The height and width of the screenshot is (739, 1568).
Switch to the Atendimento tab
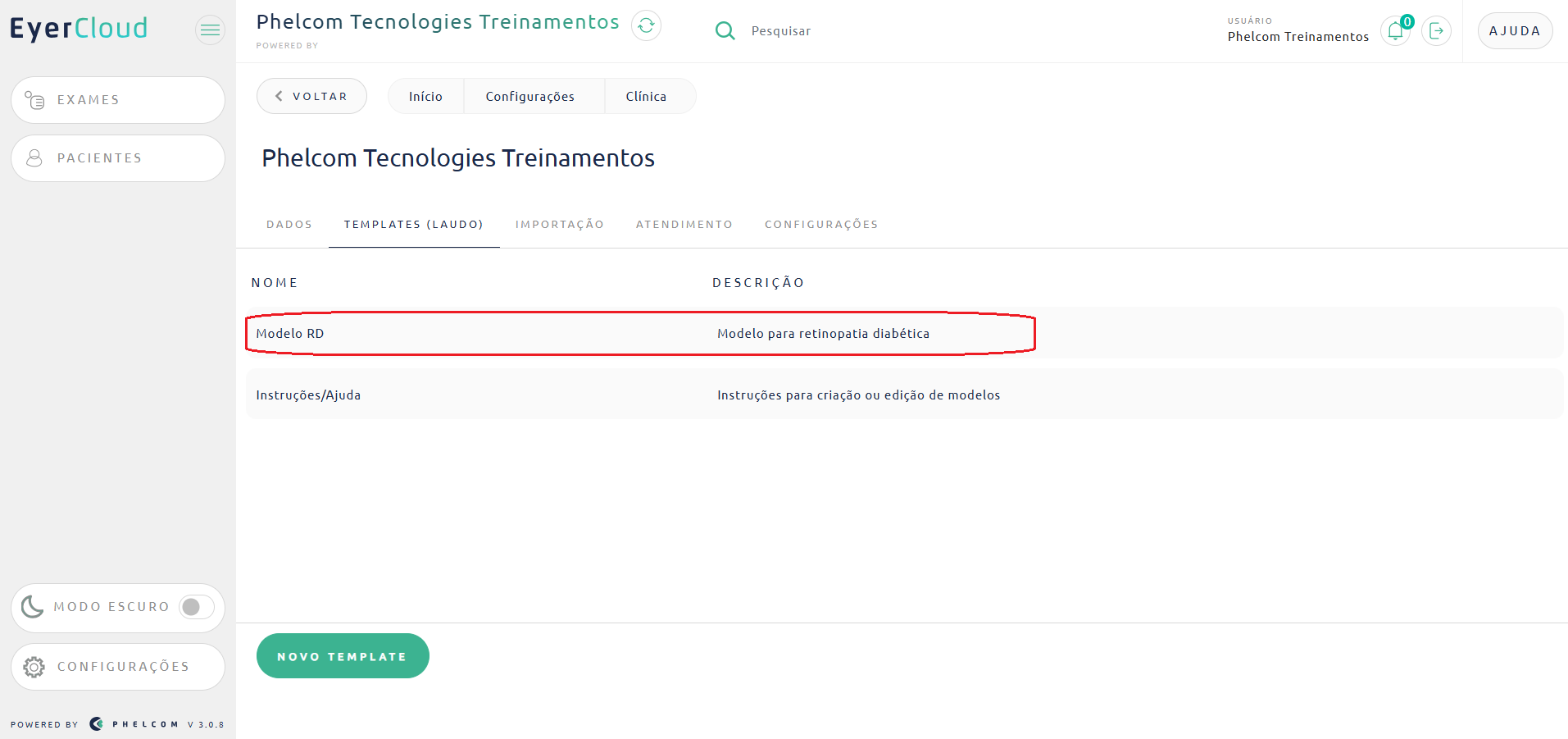click(x=684, y=224)
